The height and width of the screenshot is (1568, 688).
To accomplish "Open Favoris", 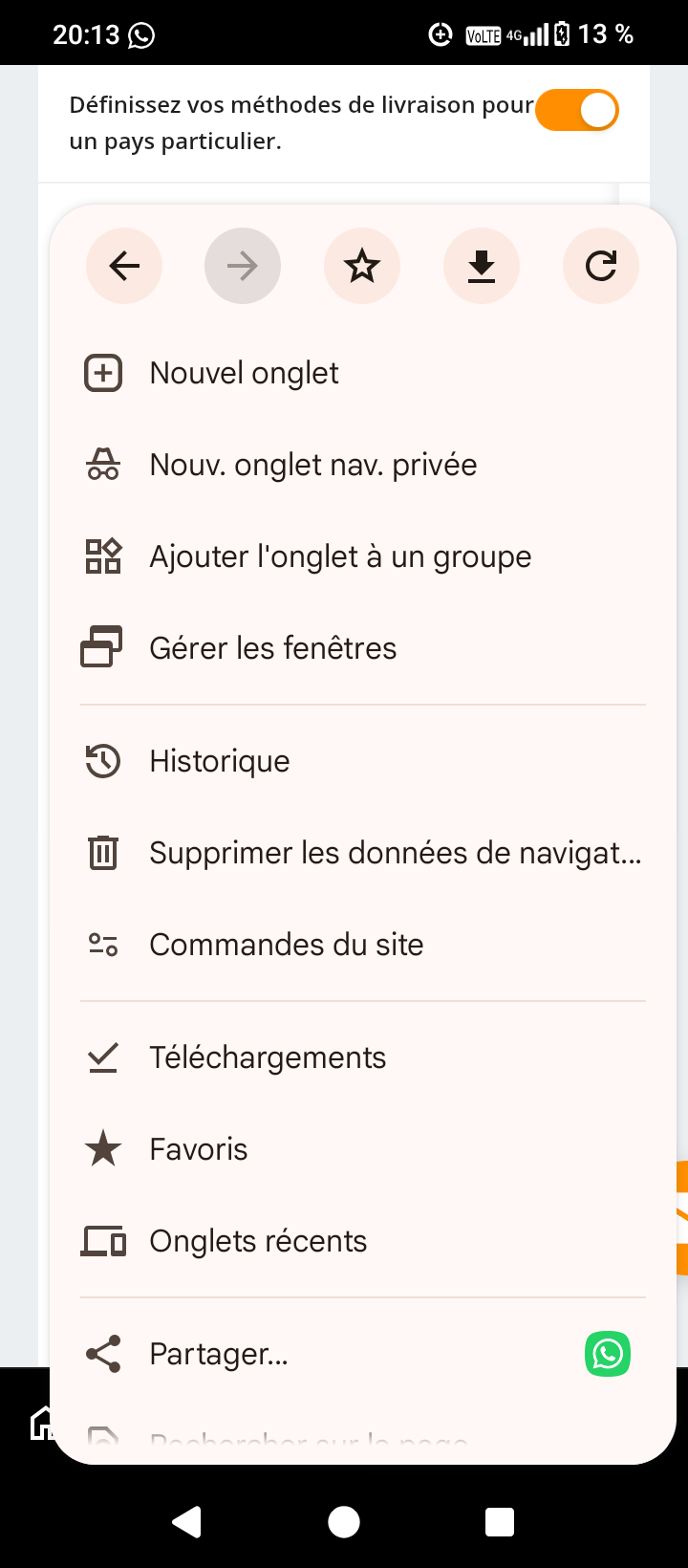I will coord(363,1149).
